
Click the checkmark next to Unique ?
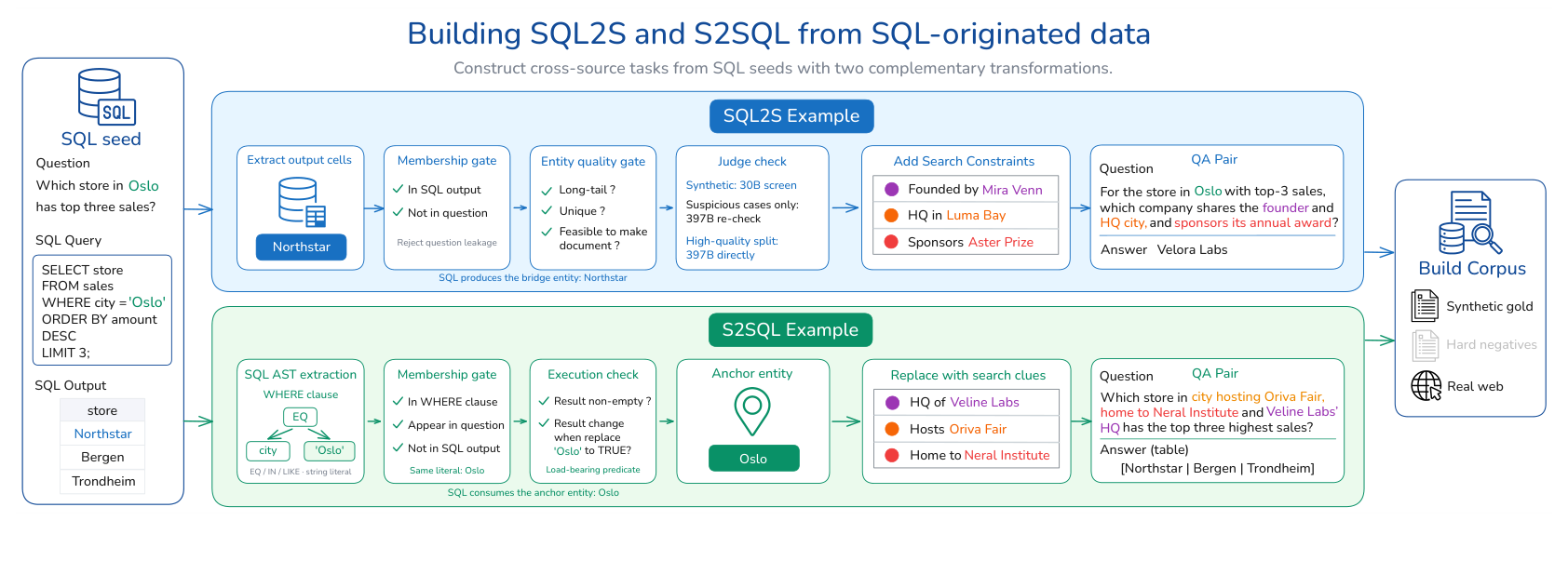click(547, 211)
